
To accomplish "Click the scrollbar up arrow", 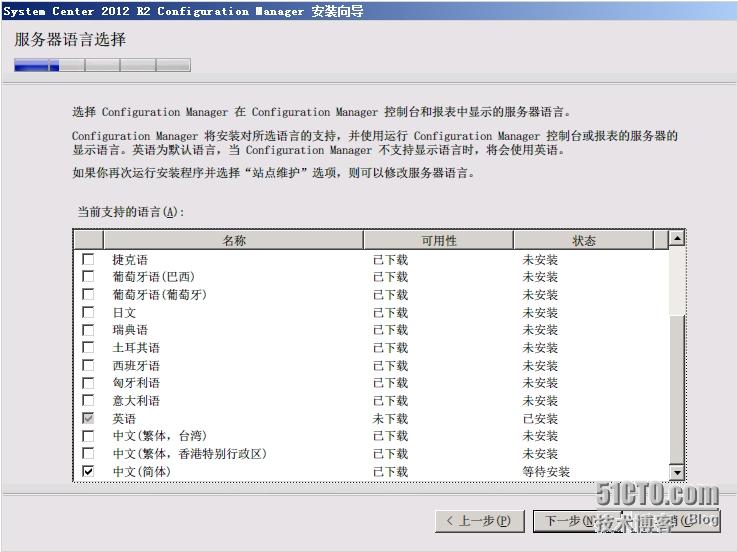I will (x=677, y=239).
